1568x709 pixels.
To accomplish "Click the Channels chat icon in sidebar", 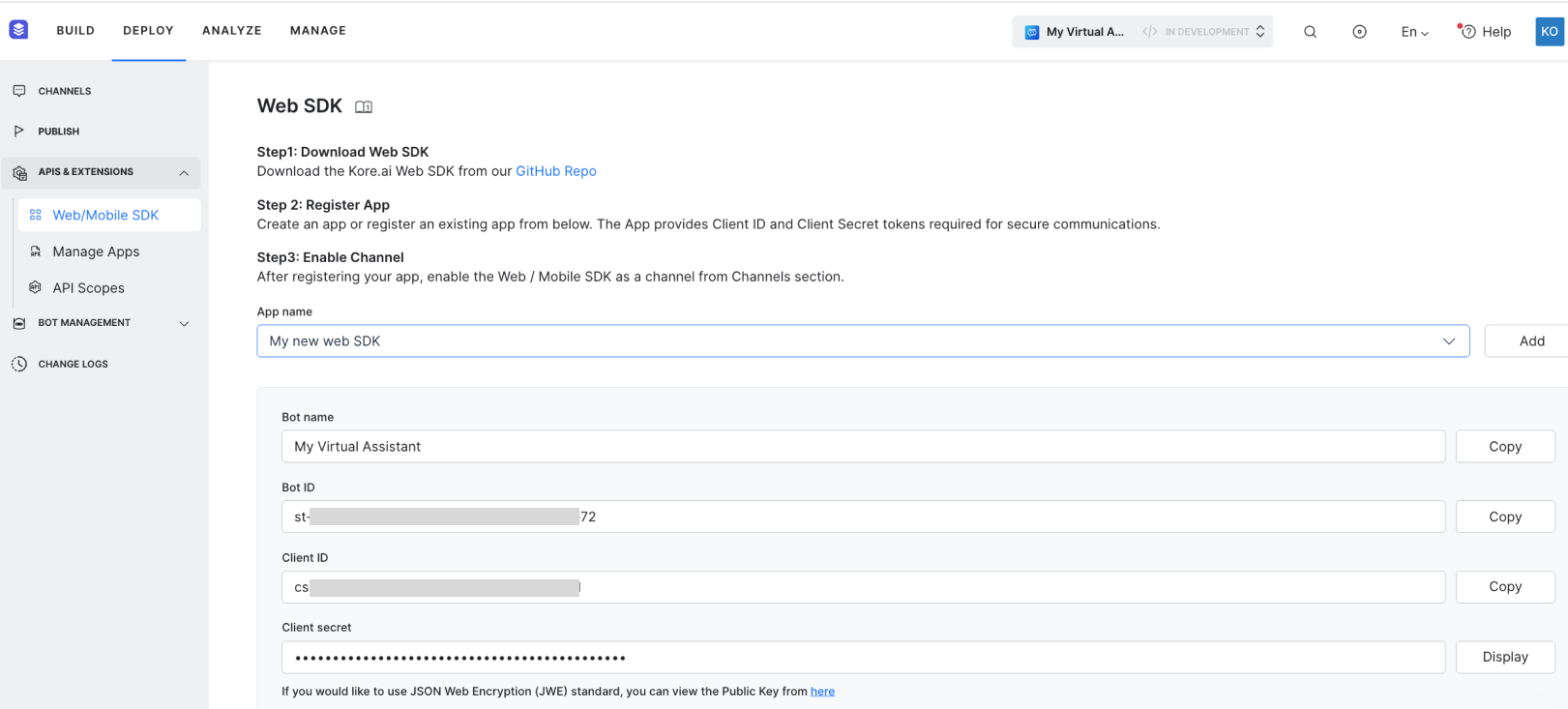I will [x=19, y=91].
